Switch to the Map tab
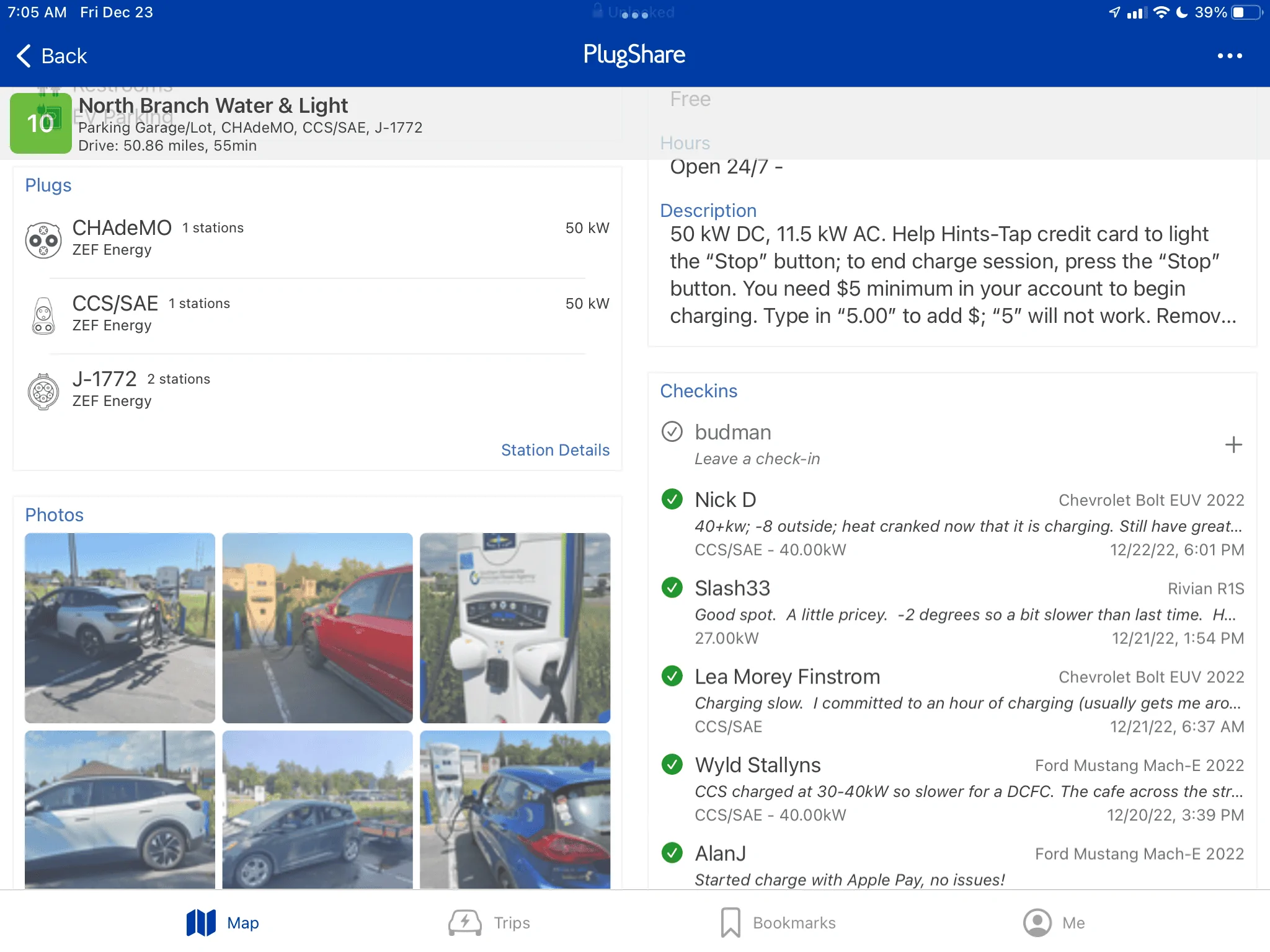This screenshot has height=952, width=1270. 223,923
